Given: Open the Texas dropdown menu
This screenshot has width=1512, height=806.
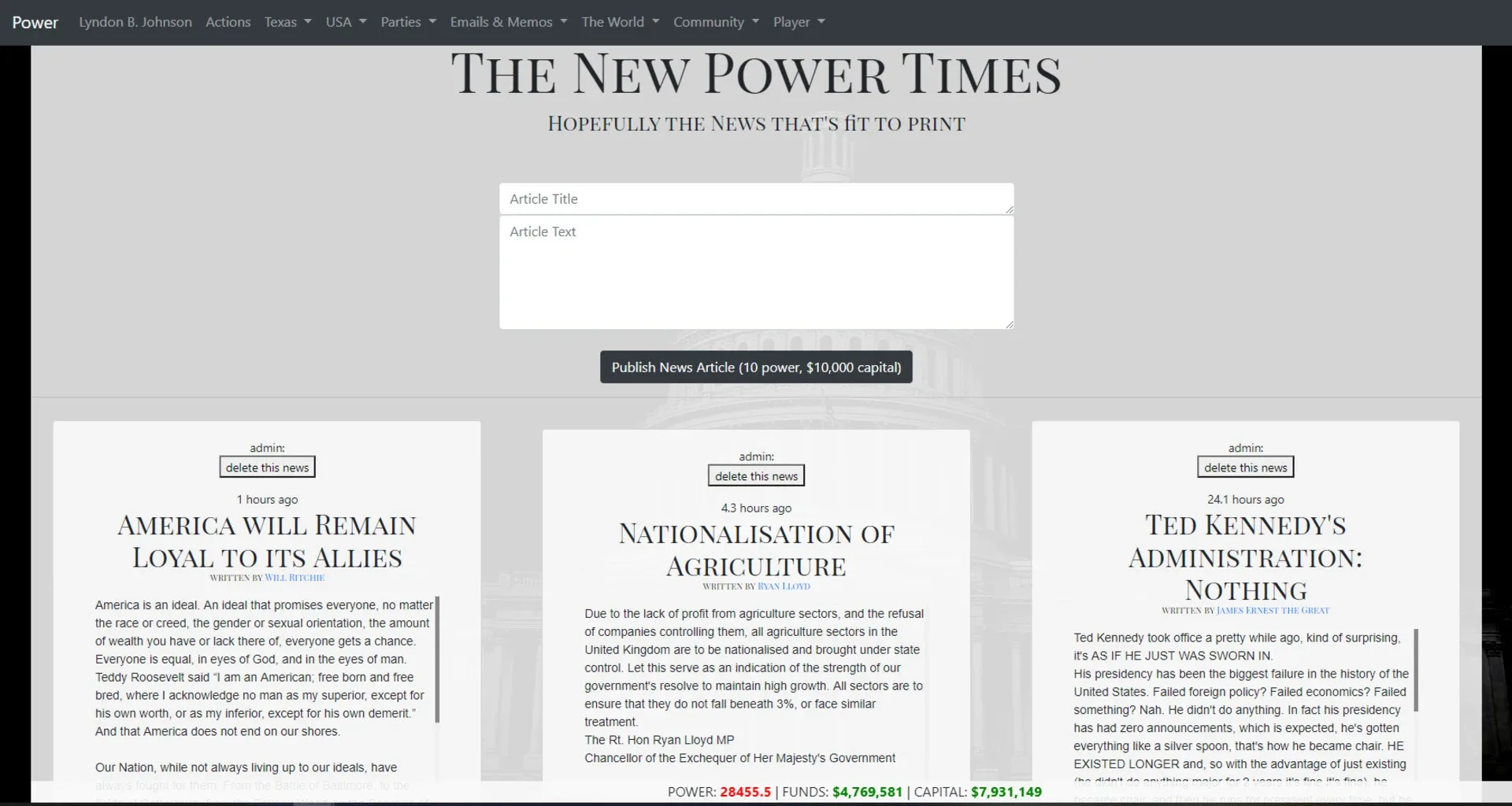Looking at the screenshot, I should point(287,22).
